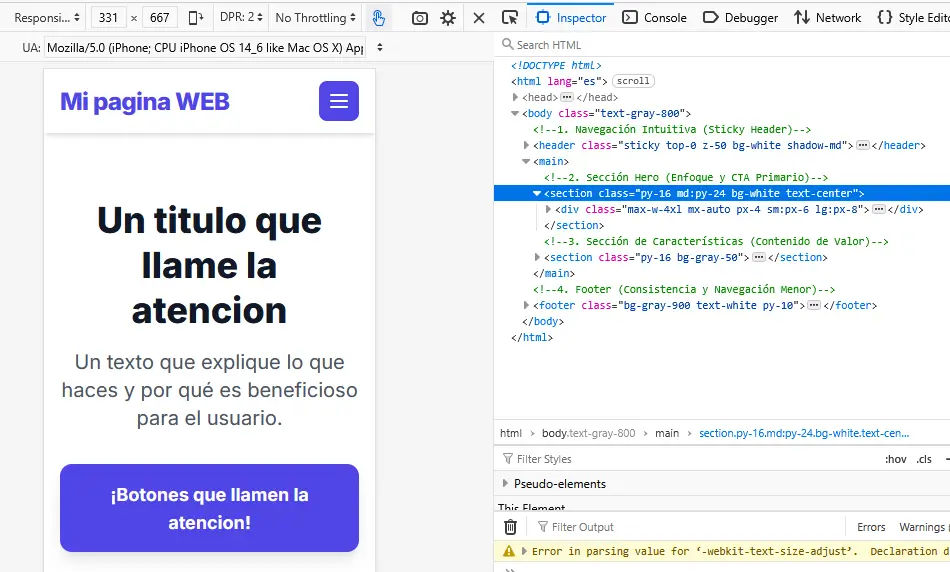This screenshot has height=572, width=950.
Task: Select the Sección de Características comment node
Action: tap(716, 241)
